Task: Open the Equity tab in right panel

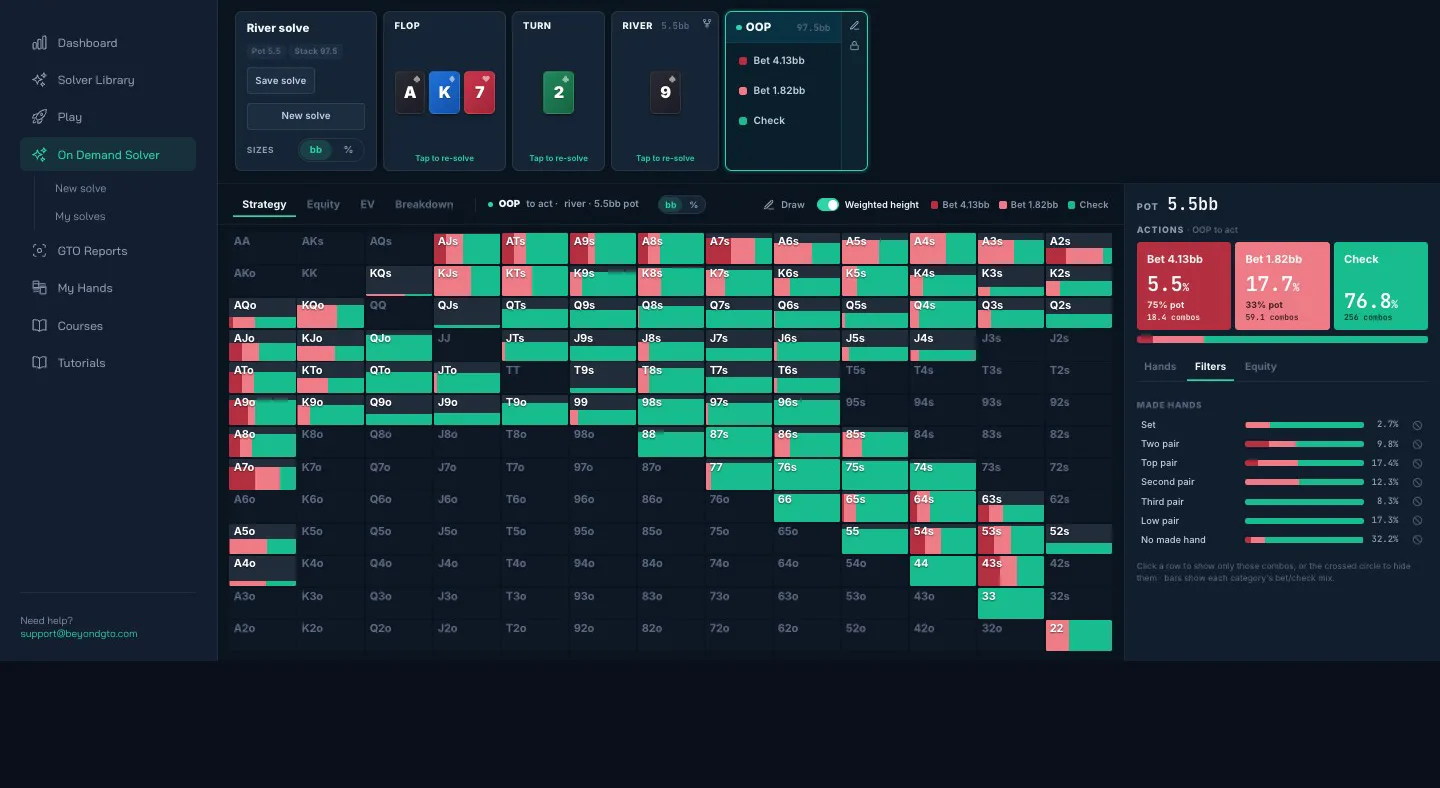Action: (x=1260, y=366)
